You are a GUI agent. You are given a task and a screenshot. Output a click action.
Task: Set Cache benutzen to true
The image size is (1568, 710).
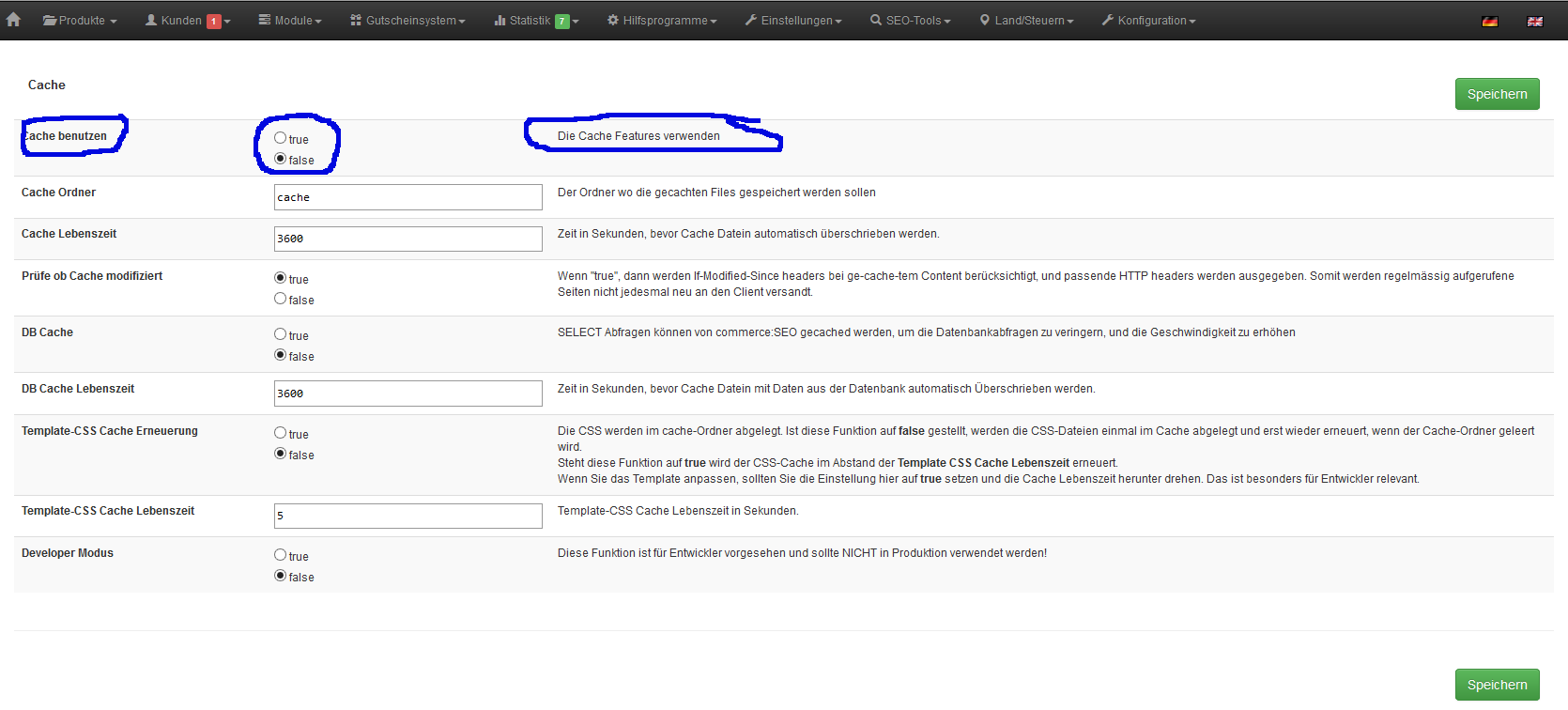(x=280, y=138)
